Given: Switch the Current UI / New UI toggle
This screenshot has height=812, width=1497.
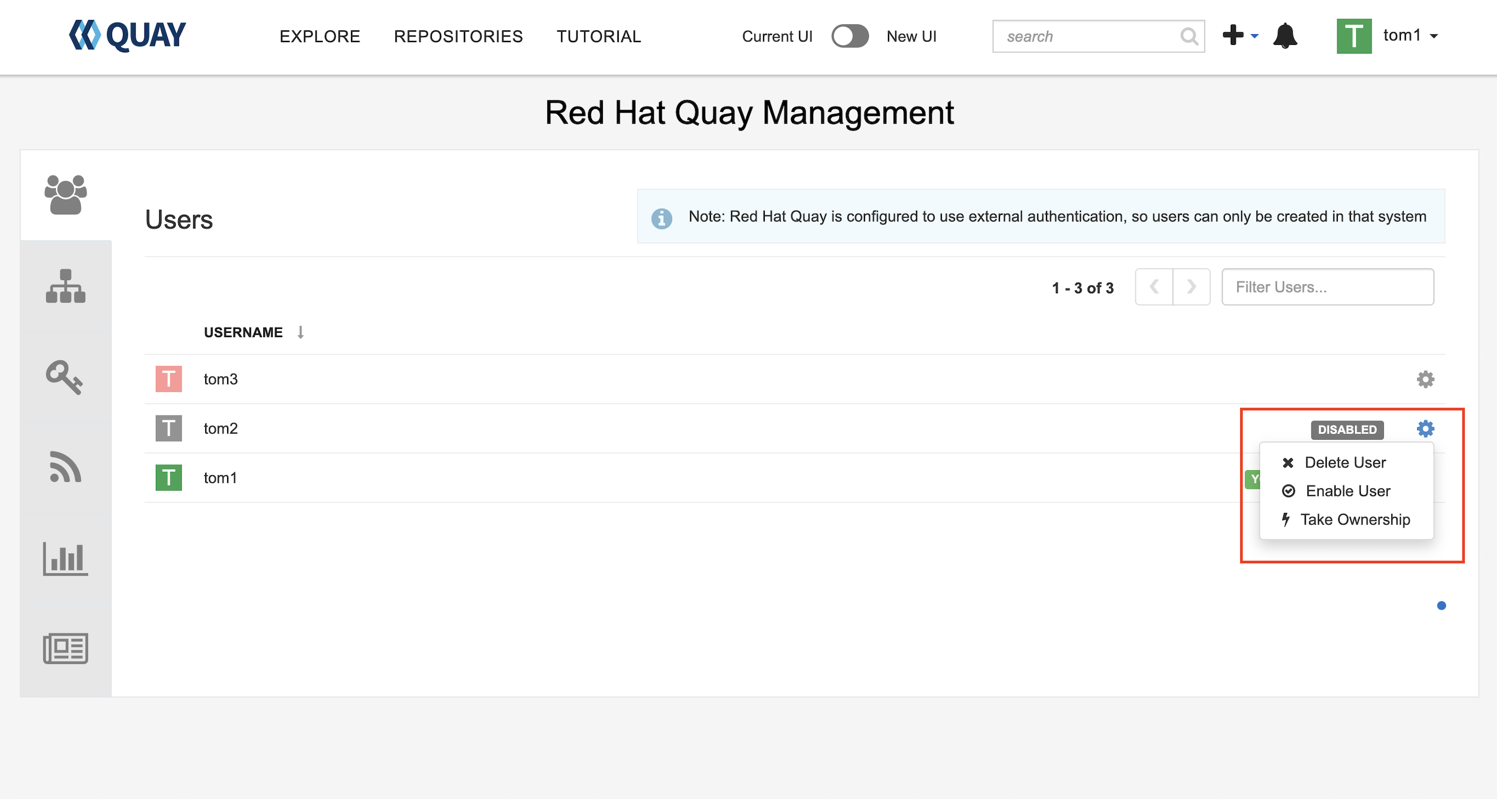Looking at the screenshot, I should point(849,36).
